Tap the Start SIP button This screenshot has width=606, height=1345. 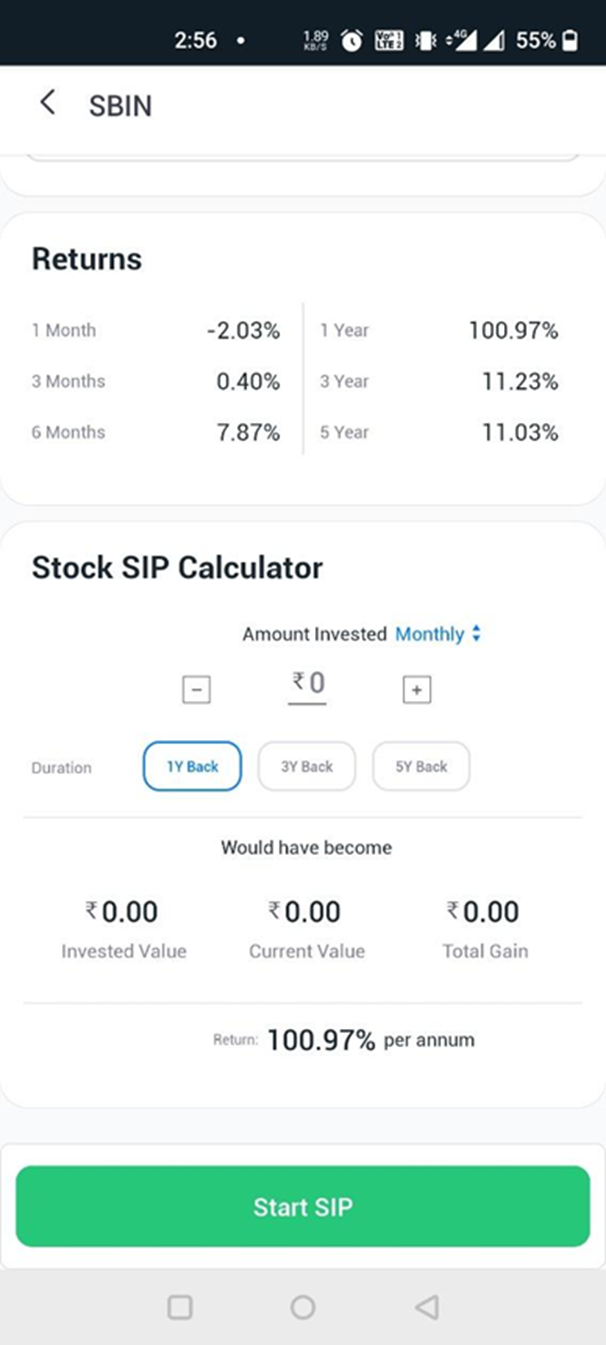tap(303, 1206)
